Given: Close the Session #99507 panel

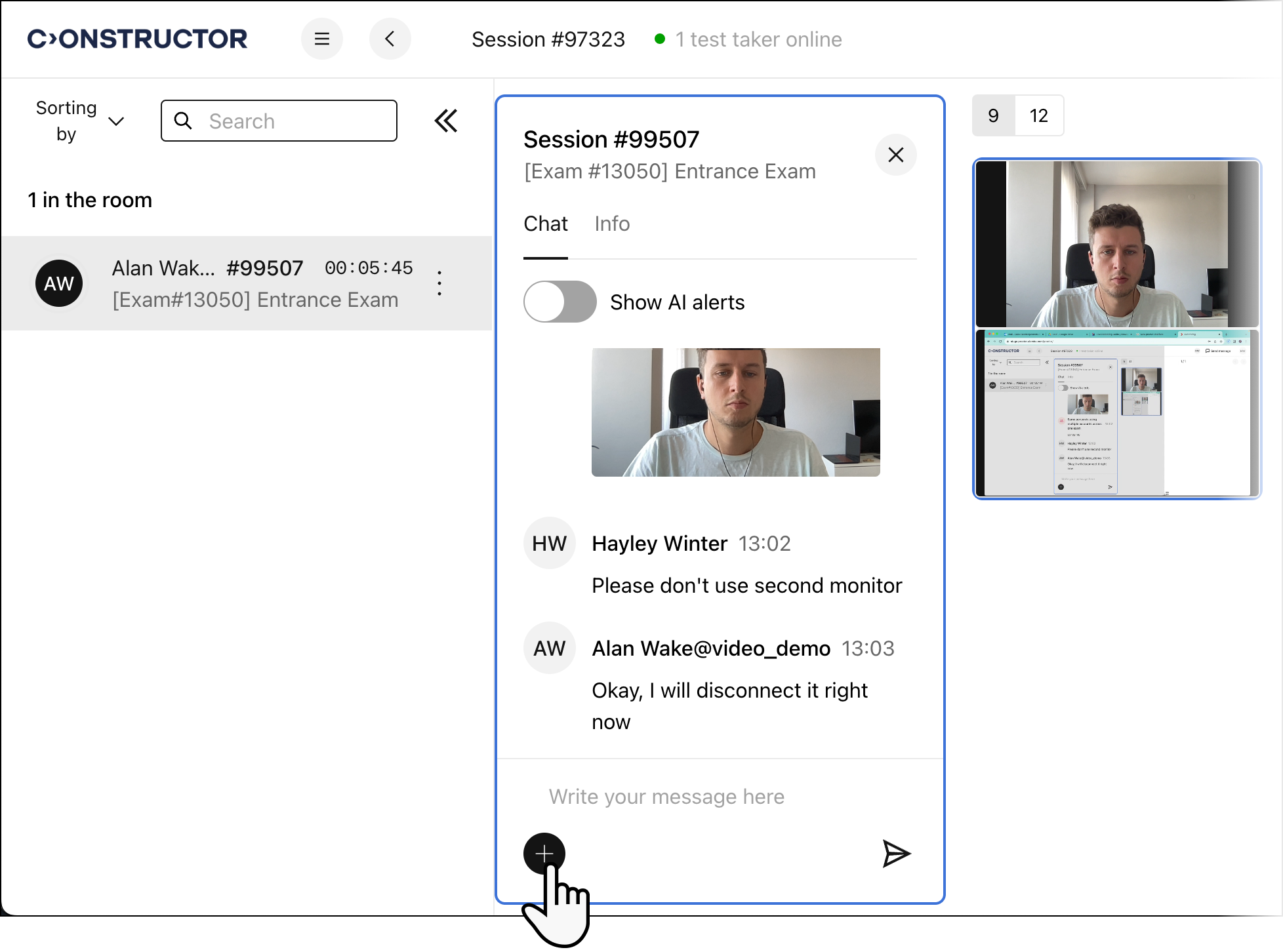Looking at the screenshot, I should tap(895, 155).
